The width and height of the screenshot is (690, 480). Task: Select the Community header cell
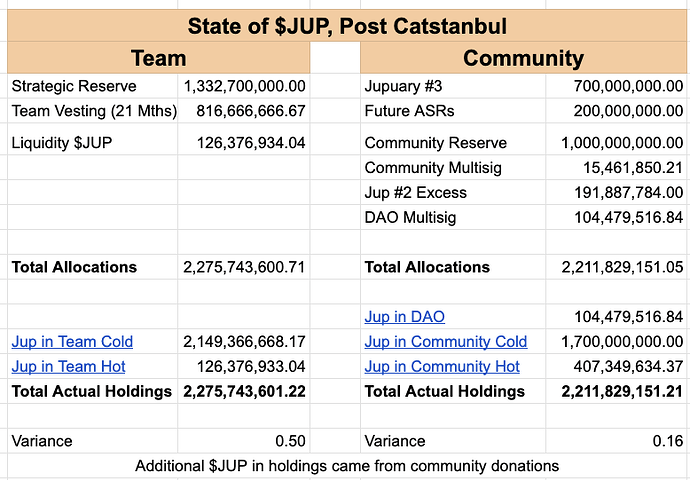pyautogui.click(x=523, y=58)
